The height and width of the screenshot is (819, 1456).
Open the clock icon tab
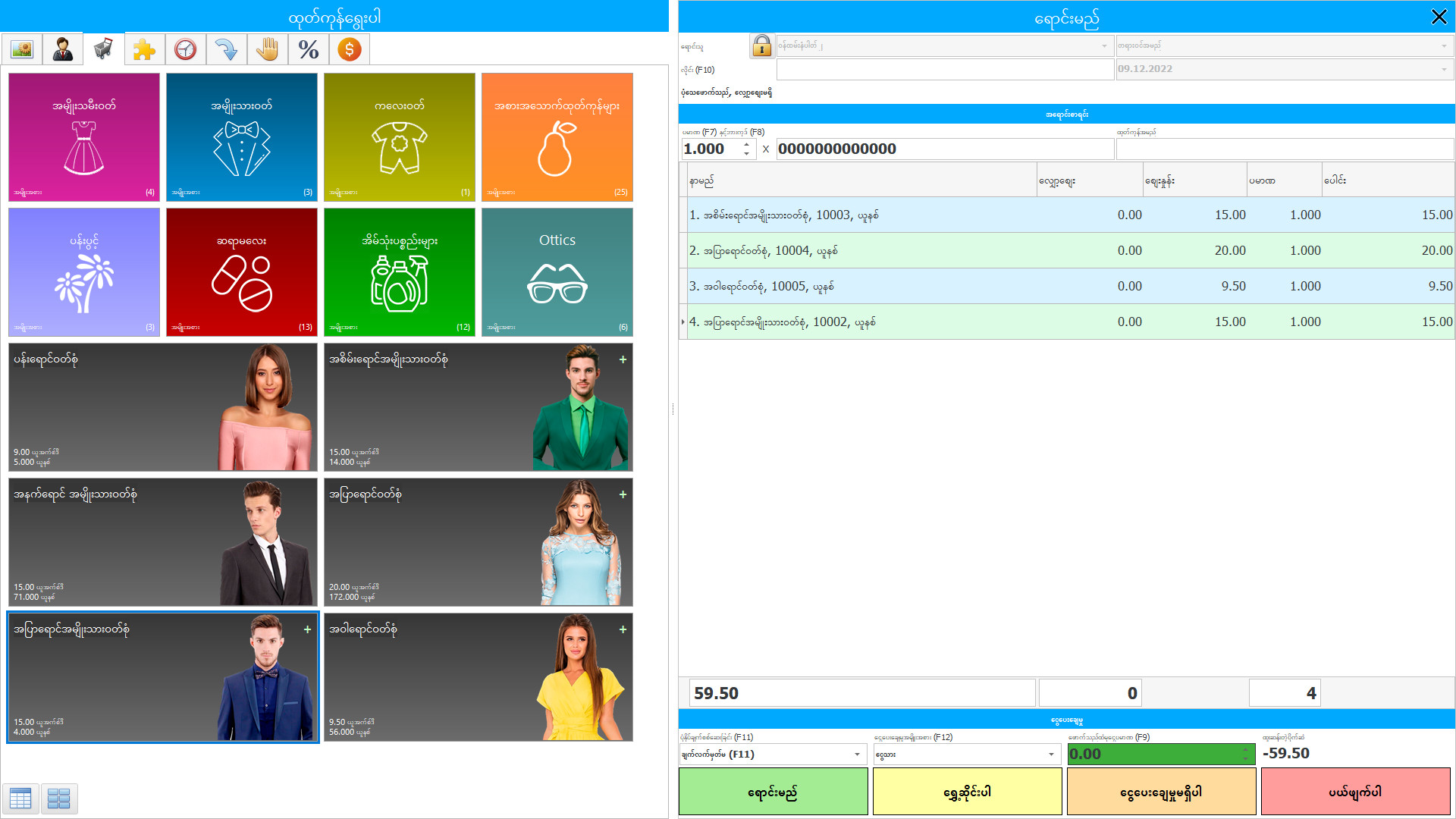click(x=186, y=50)
